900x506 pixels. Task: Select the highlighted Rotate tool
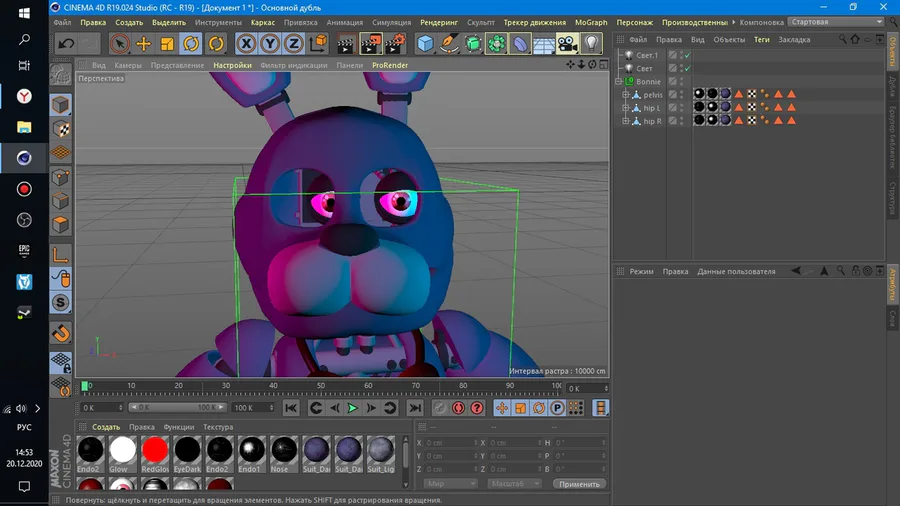click(191, 44)
